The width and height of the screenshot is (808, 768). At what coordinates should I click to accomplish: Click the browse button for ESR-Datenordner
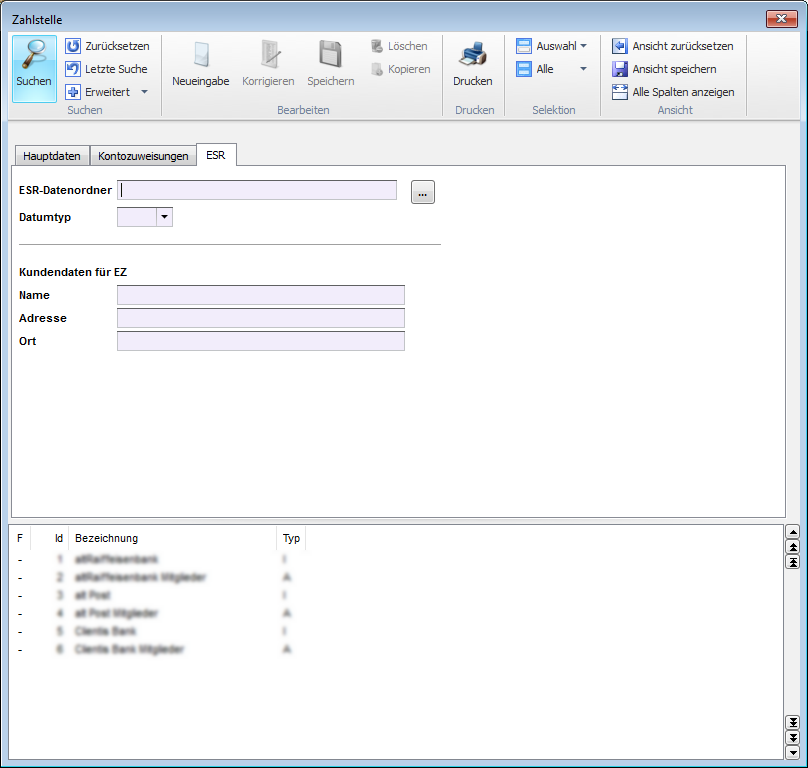(423, 192)
